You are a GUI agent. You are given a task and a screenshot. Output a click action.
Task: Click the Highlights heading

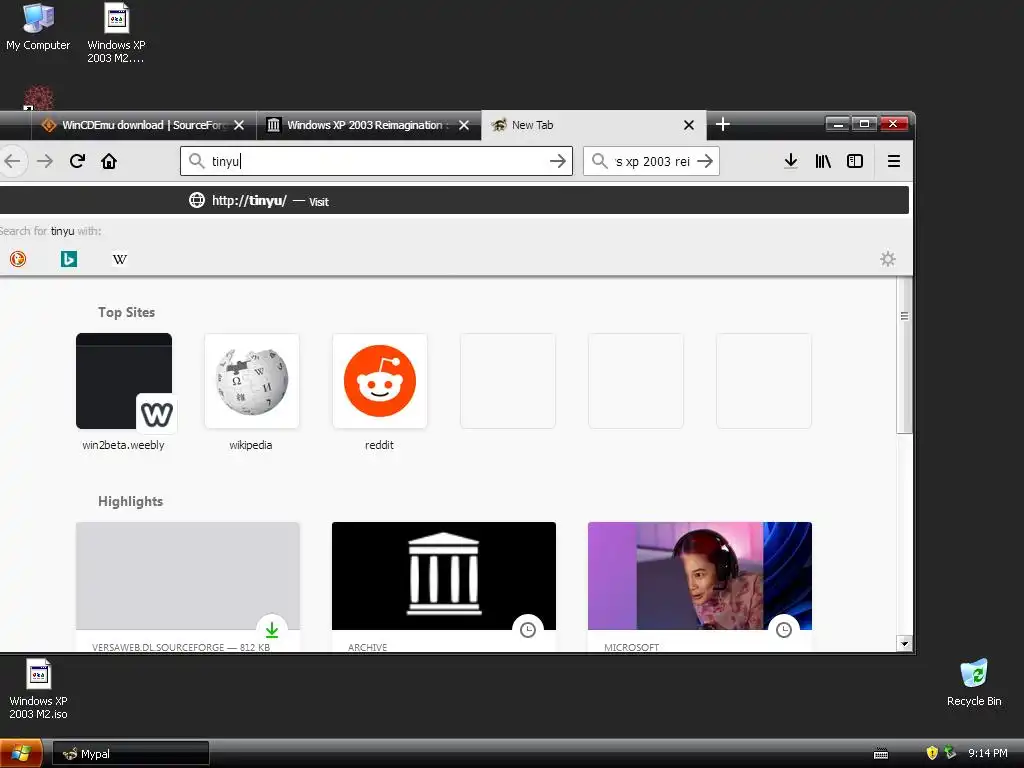(131, 501)
